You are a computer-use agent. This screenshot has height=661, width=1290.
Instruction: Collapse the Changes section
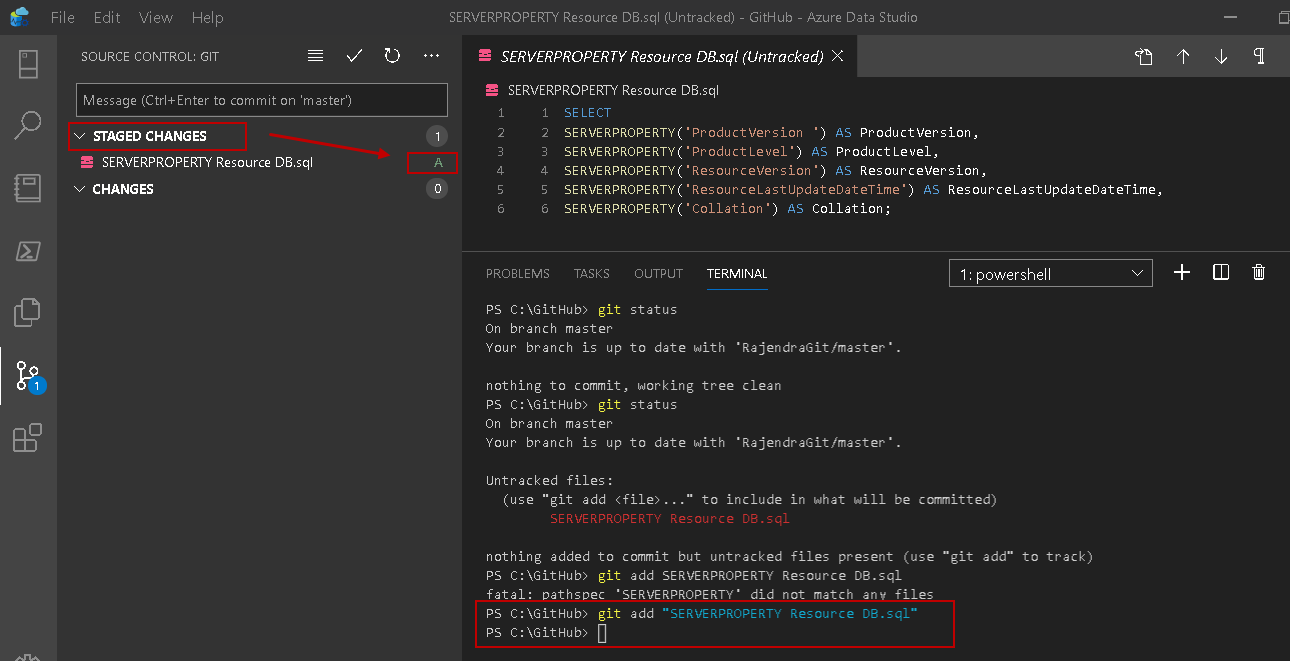81,189
